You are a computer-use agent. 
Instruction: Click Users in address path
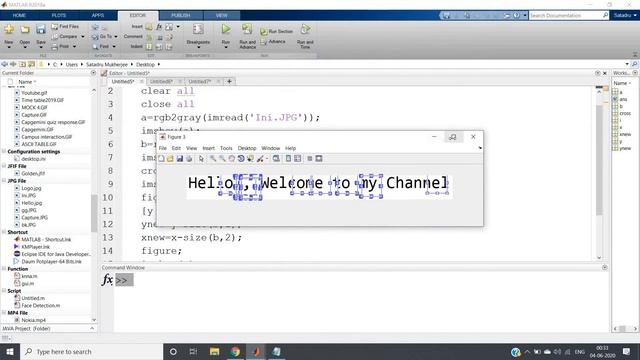click(71, 64)
